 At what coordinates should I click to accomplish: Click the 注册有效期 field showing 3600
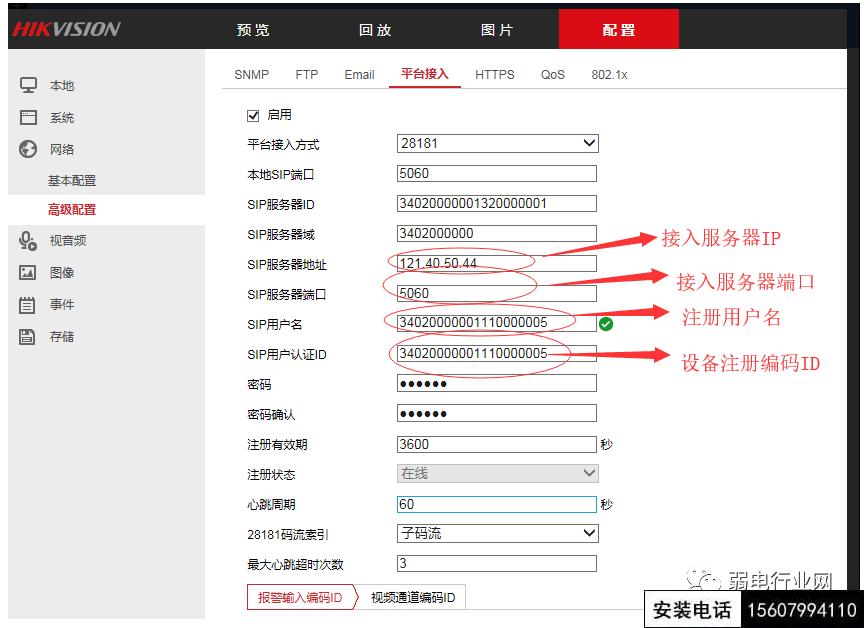tap(496, 445)
